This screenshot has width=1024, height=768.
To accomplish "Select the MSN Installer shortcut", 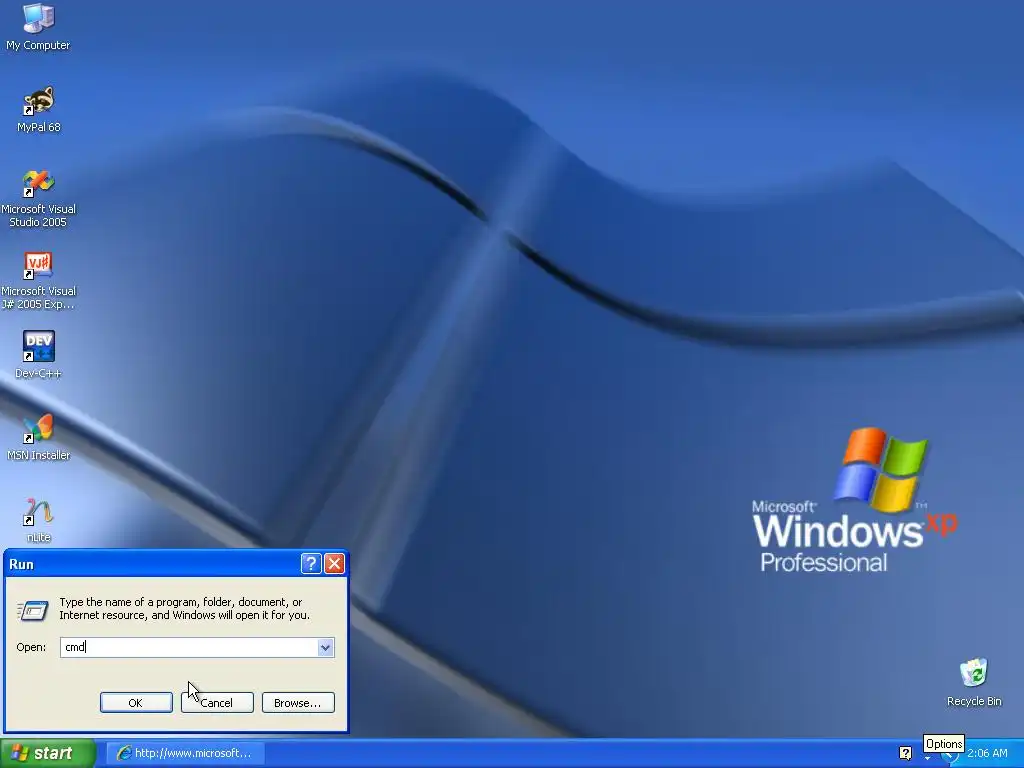I will (38, 437).
